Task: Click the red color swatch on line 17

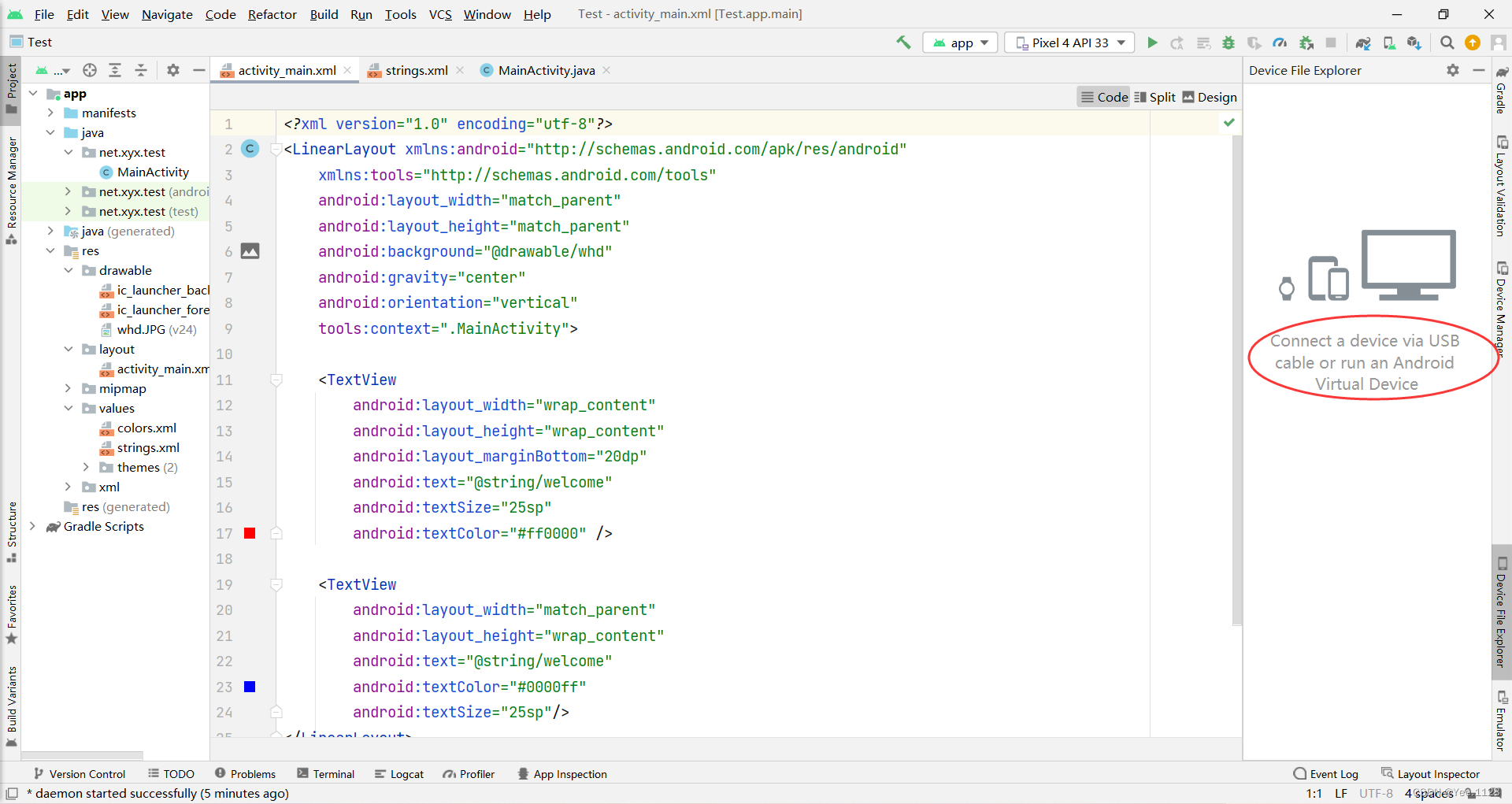Action: [x=250, y=533]
